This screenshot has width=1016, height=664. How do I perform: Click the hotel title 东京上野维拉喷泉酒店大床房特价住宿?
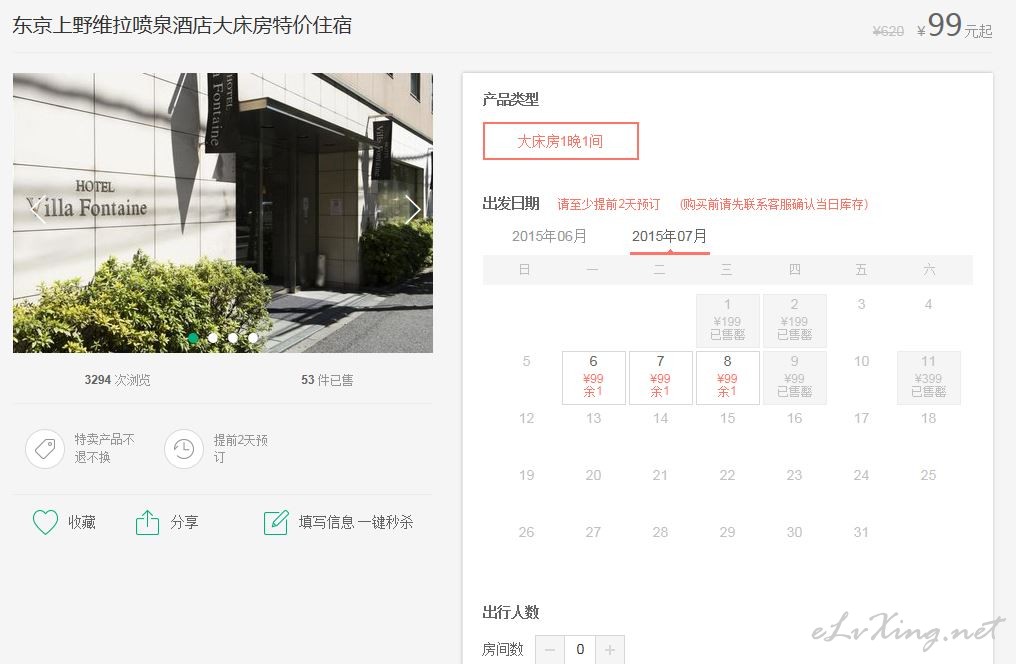182,25
